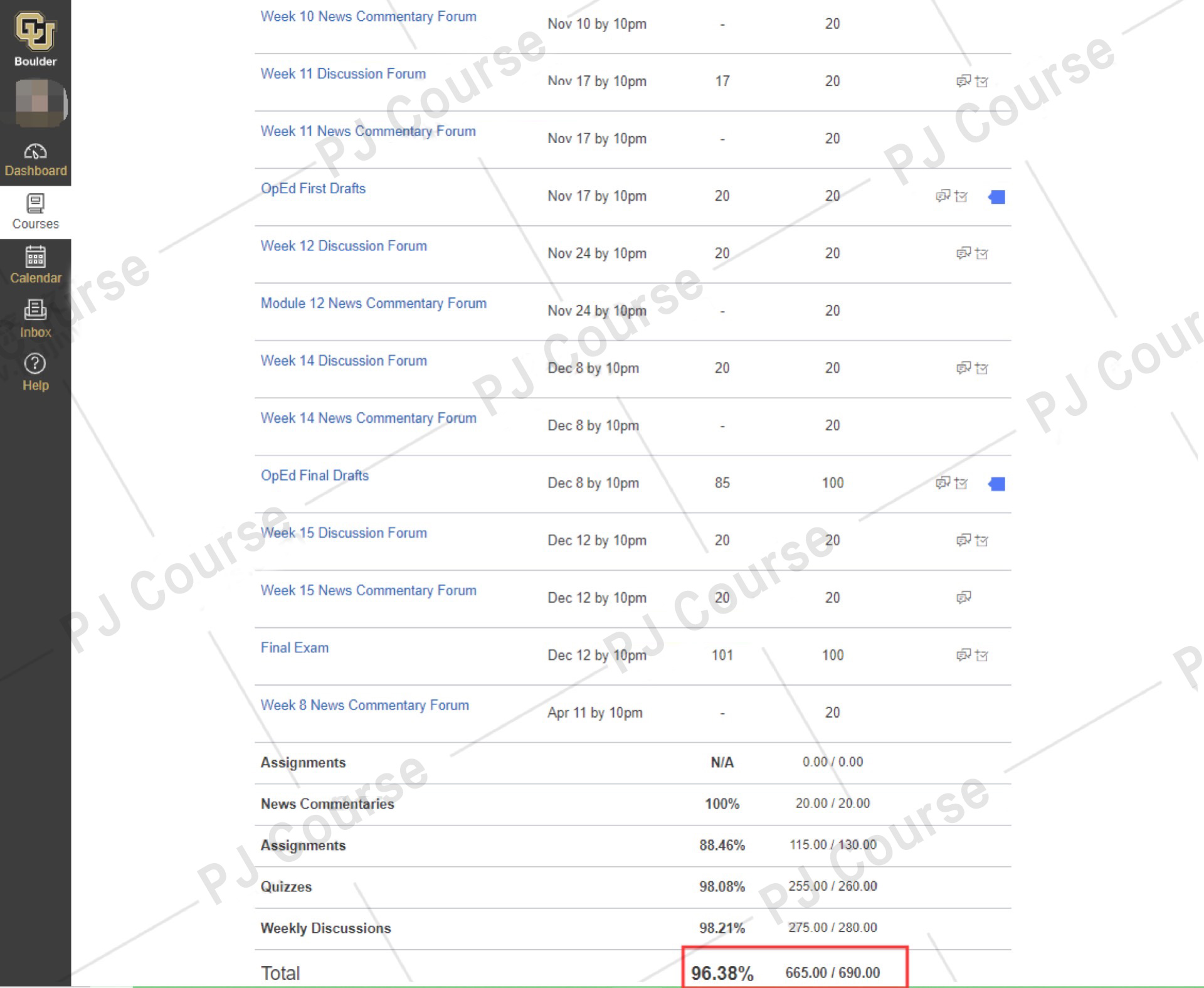The height and width of the screenshot is (988, 1204).
Task: Select the Quizzes group label
Action: (286, 886)
